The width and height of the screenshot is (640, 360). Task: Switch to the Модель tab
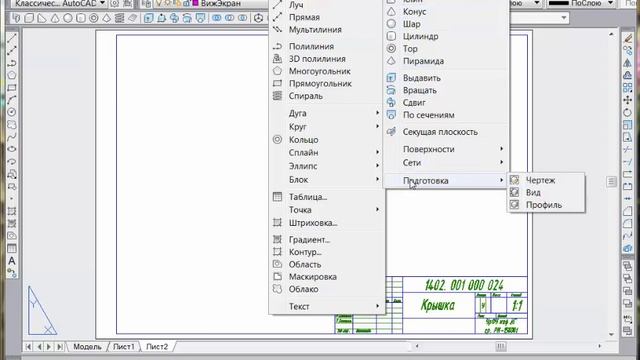click(x=87, y=347)
